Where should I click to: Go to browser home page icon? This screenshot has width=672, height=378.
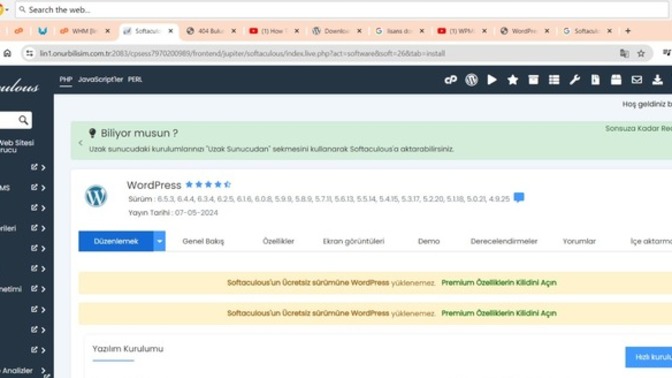(x=7, y=53)
